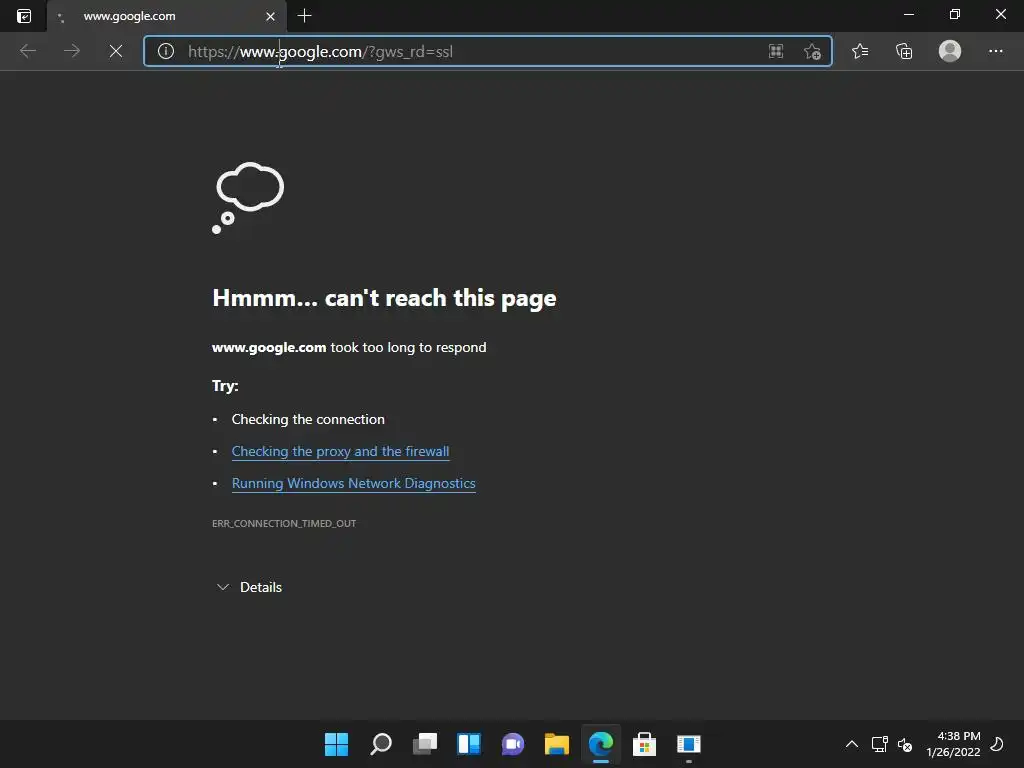
Task: Open the user profile avatar
Action: [950, 51]
